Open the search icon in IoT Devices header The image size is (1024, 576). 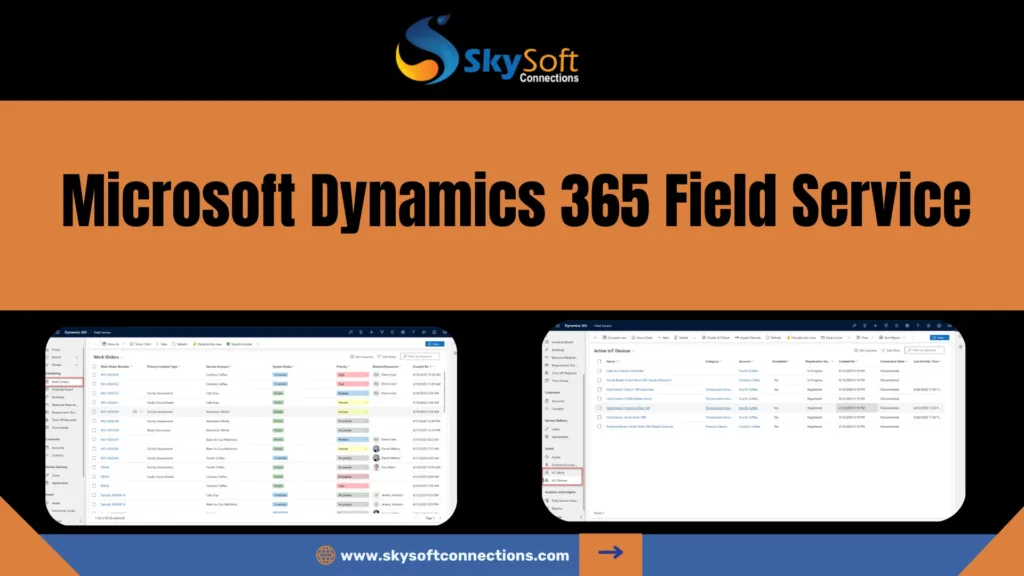click(854, 325)
